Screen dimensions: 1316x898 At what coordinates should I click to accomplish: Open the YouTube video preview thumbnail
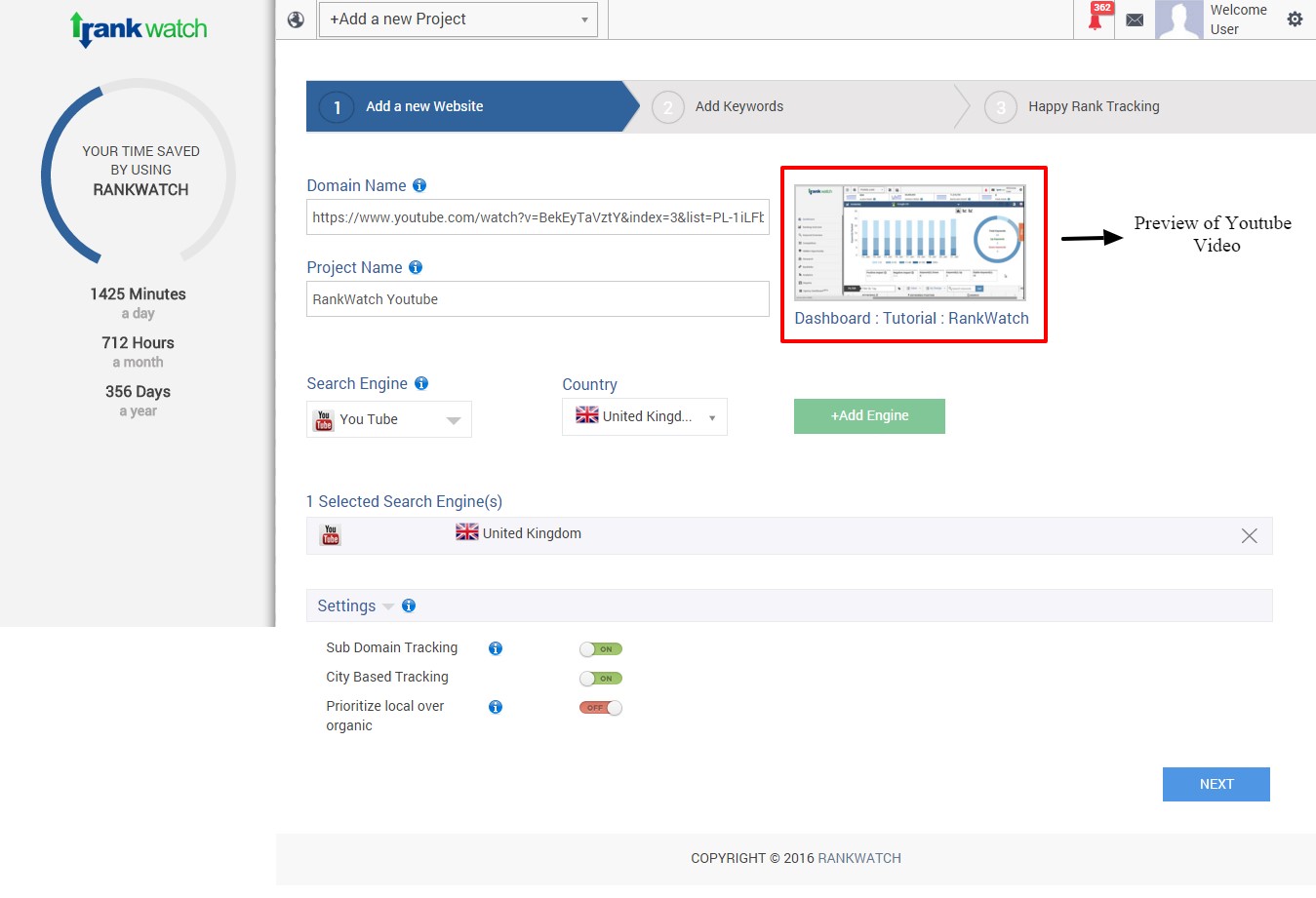tap(910, 242)
